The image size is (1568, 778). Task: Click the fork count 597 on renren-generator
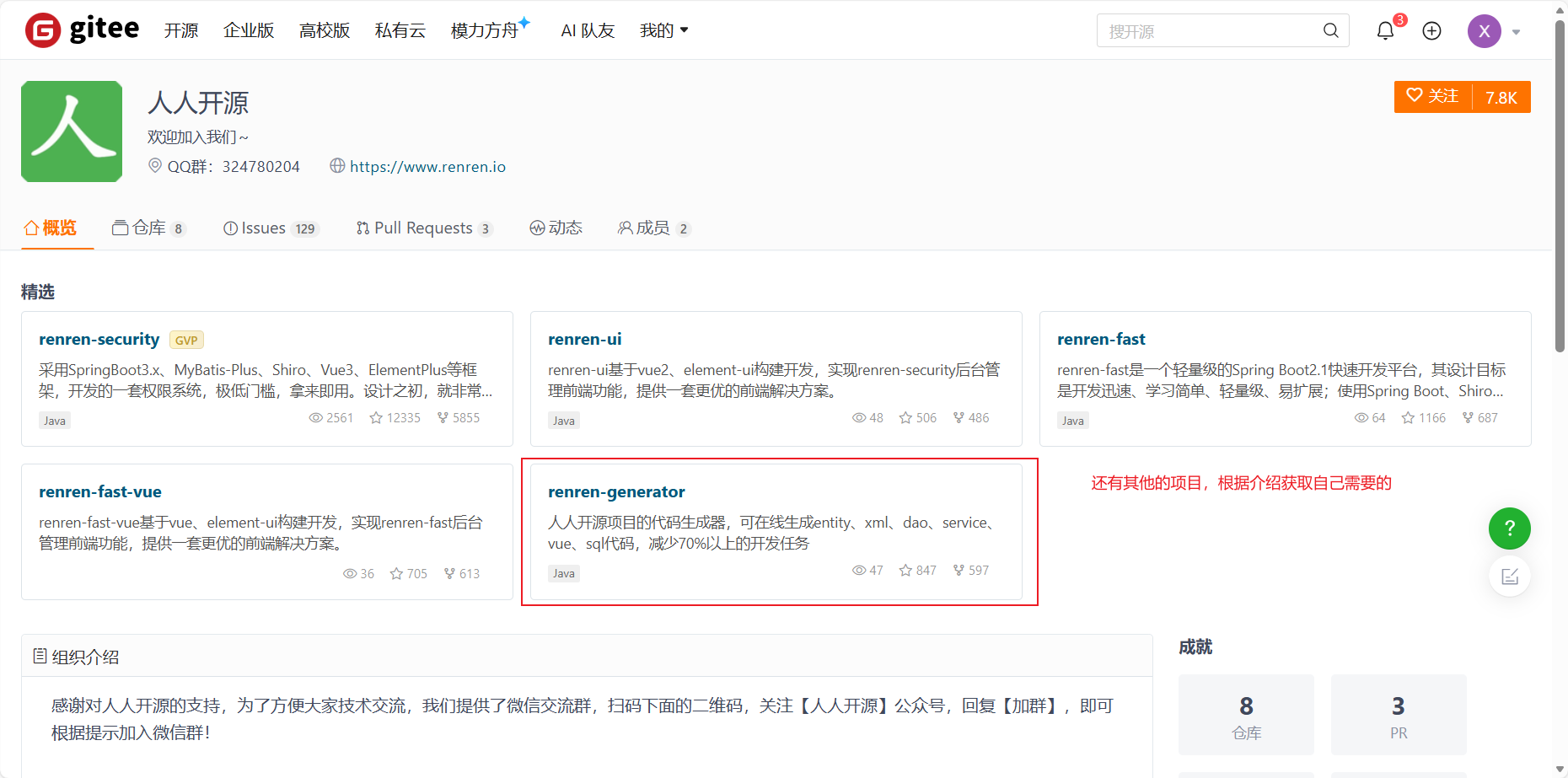pyautogui.click(x=971, y=570)
